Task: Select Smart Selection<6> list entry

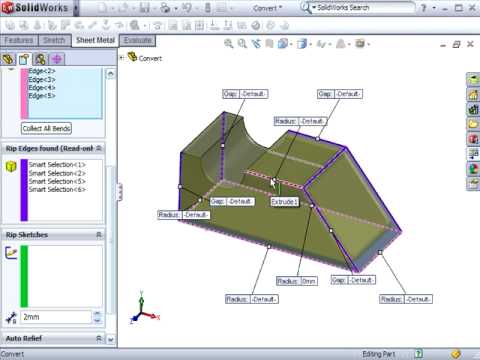Action: pos(57,189)
